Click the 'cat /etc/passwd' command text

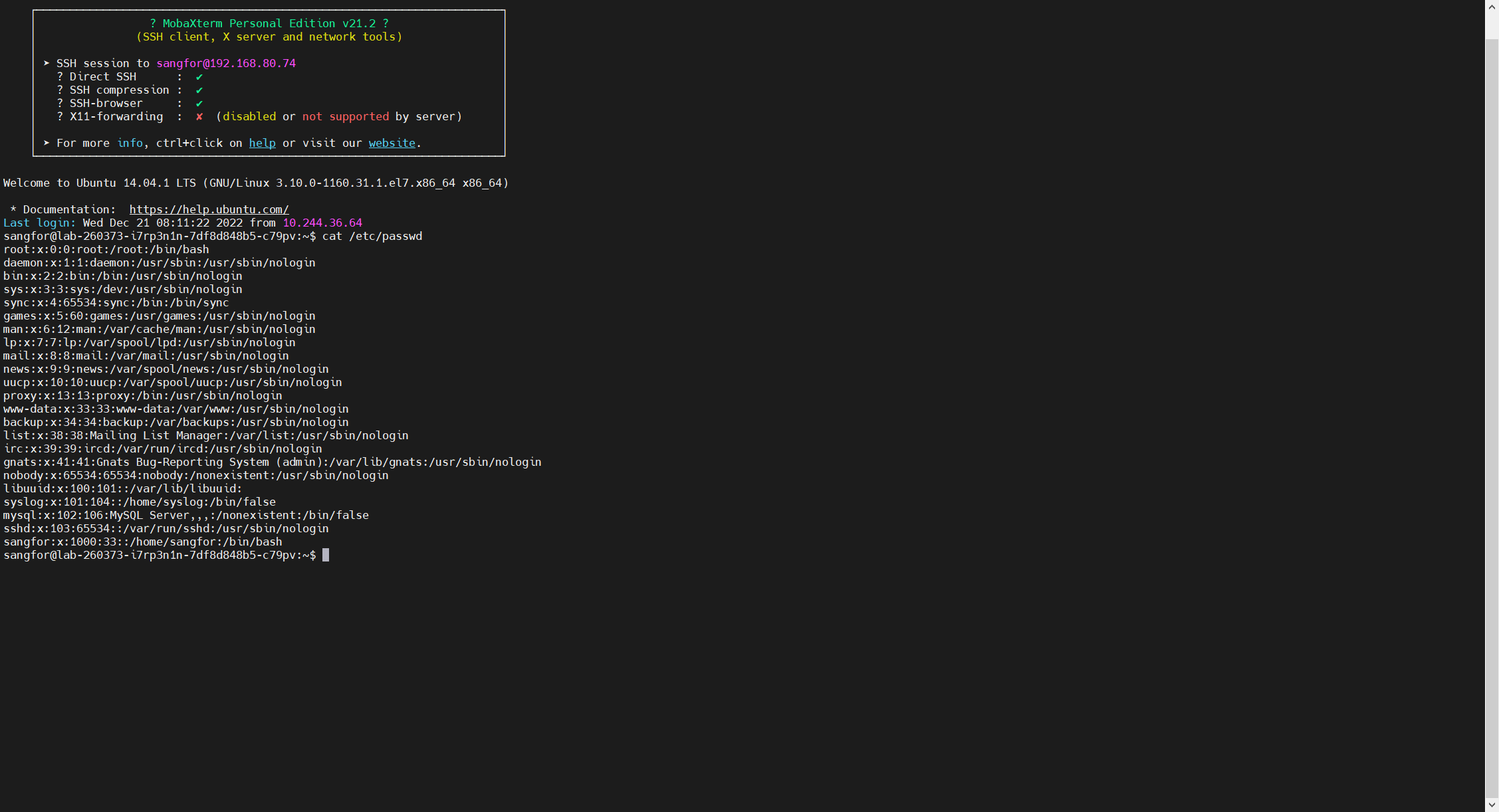372,236
